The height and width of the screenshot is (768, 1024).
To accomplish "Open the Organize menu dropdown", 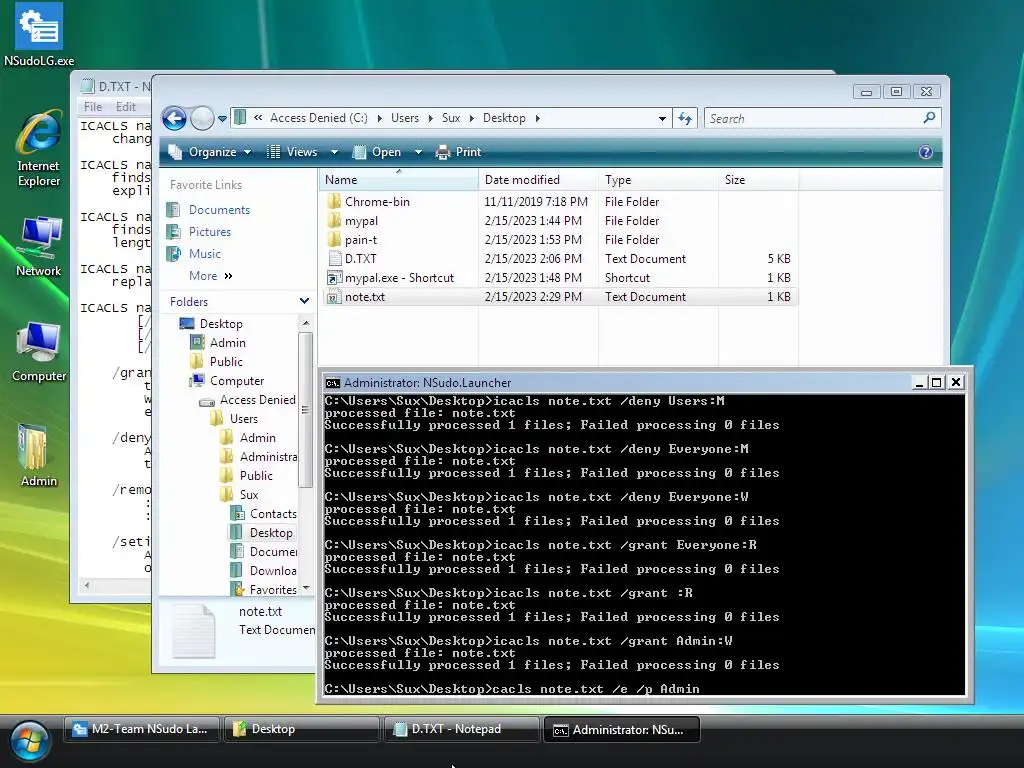I will (x=210, y=152).
